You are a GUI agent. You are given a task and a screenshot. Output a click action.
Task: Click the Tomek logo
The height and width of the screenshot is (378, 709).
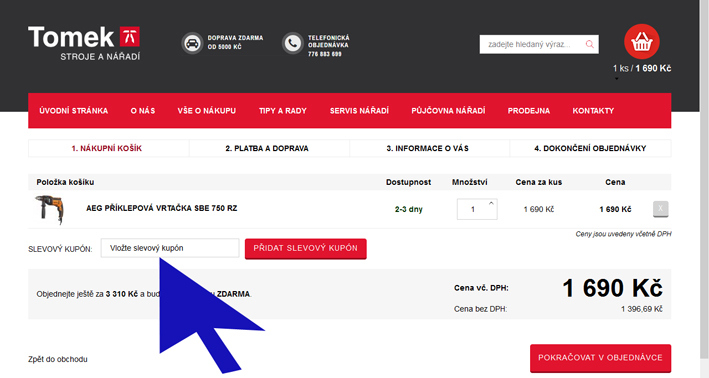(x=84, y=43)
